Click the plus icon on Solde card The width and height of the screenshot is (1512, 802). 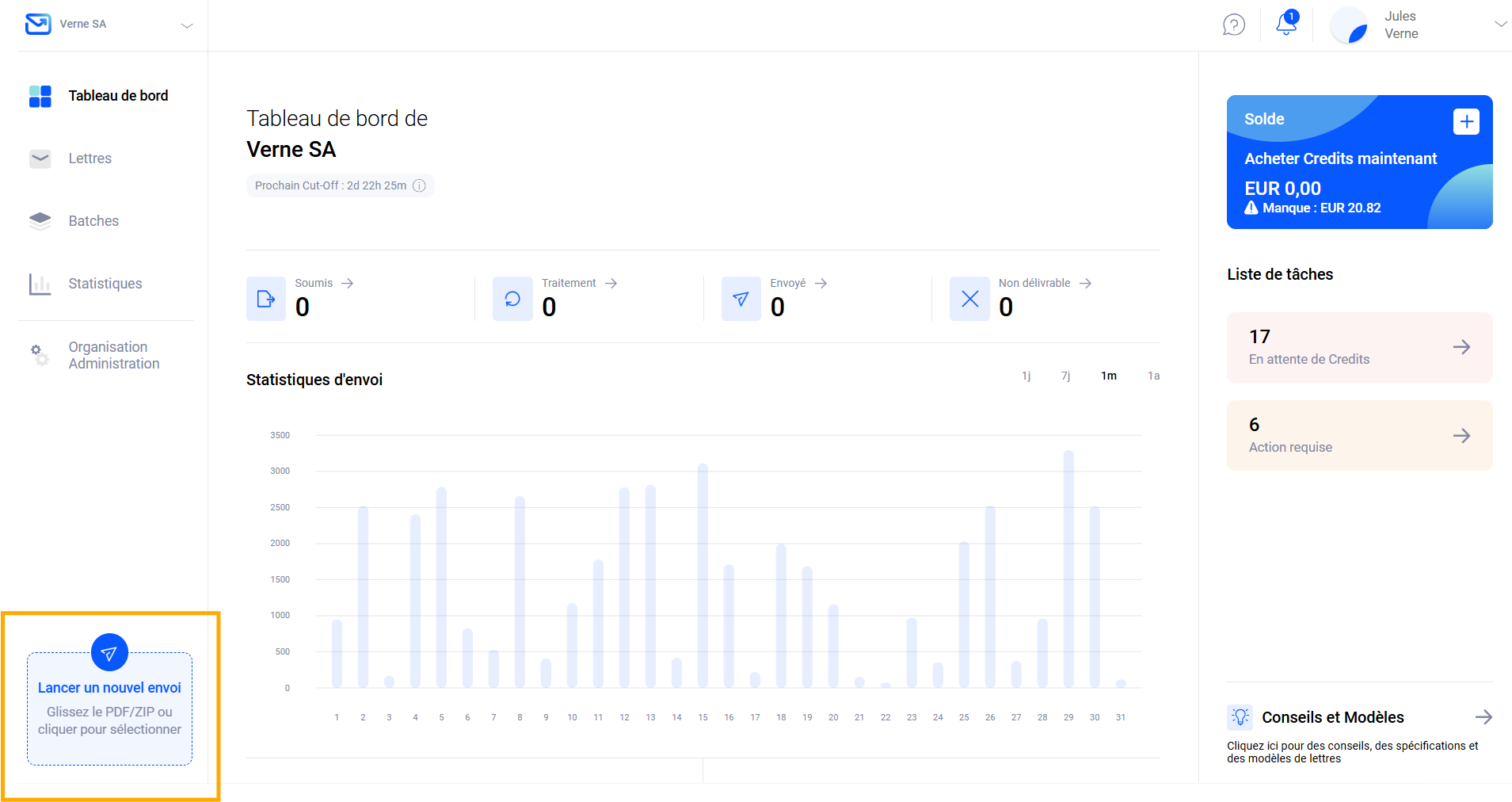pos(1466,121)
